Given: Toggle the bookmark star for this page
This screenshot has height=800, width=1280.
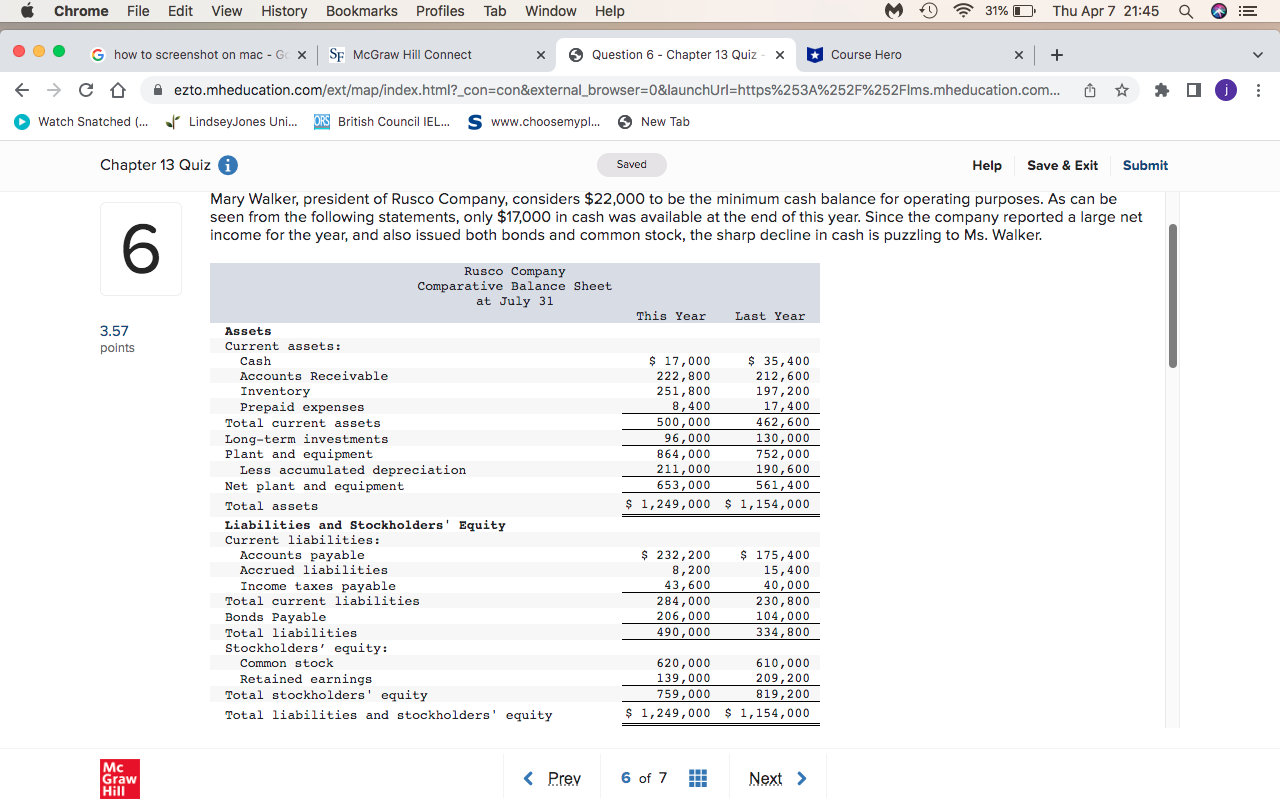Looking at the screenshot, I should tap(1121, 89).
